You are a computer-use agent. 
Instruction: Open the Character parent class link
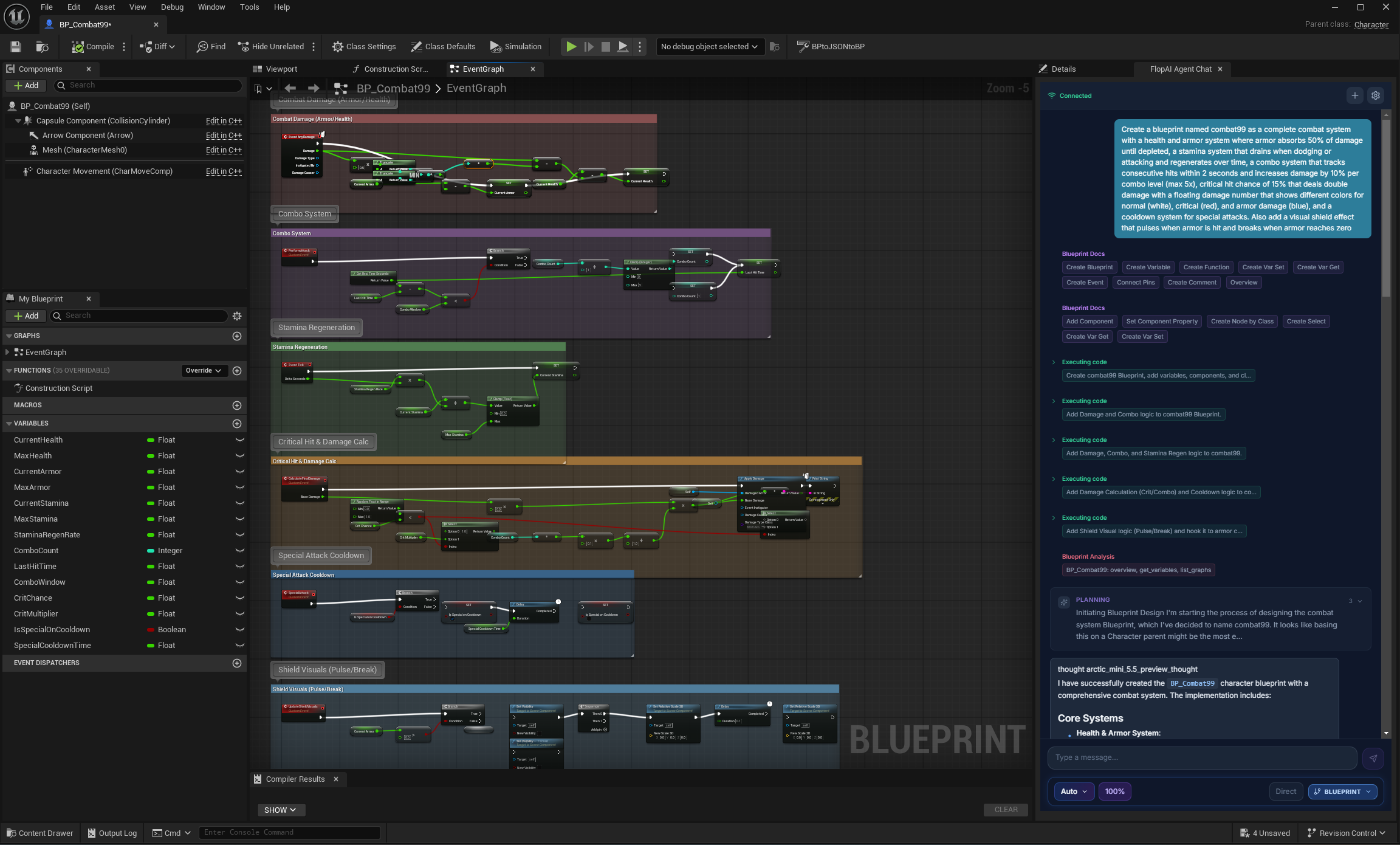pos(1371,24)
